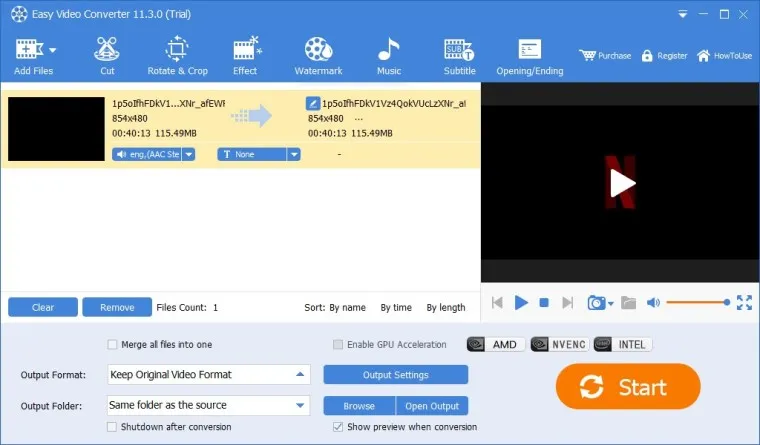The height and width of the screenshot is (445, 760).
Task: Mute audio with the speaker icon
Action: point(653,303)
